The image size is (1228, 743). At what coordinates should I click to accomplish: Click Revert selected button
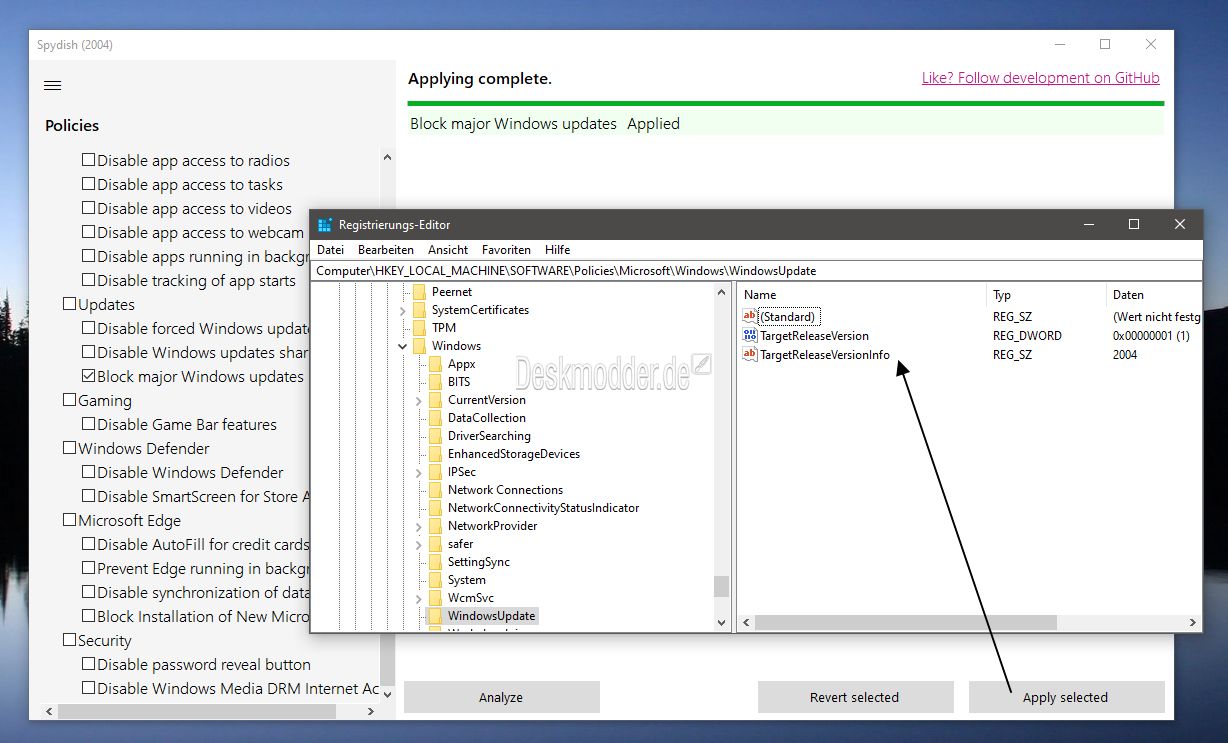point(855,697)
